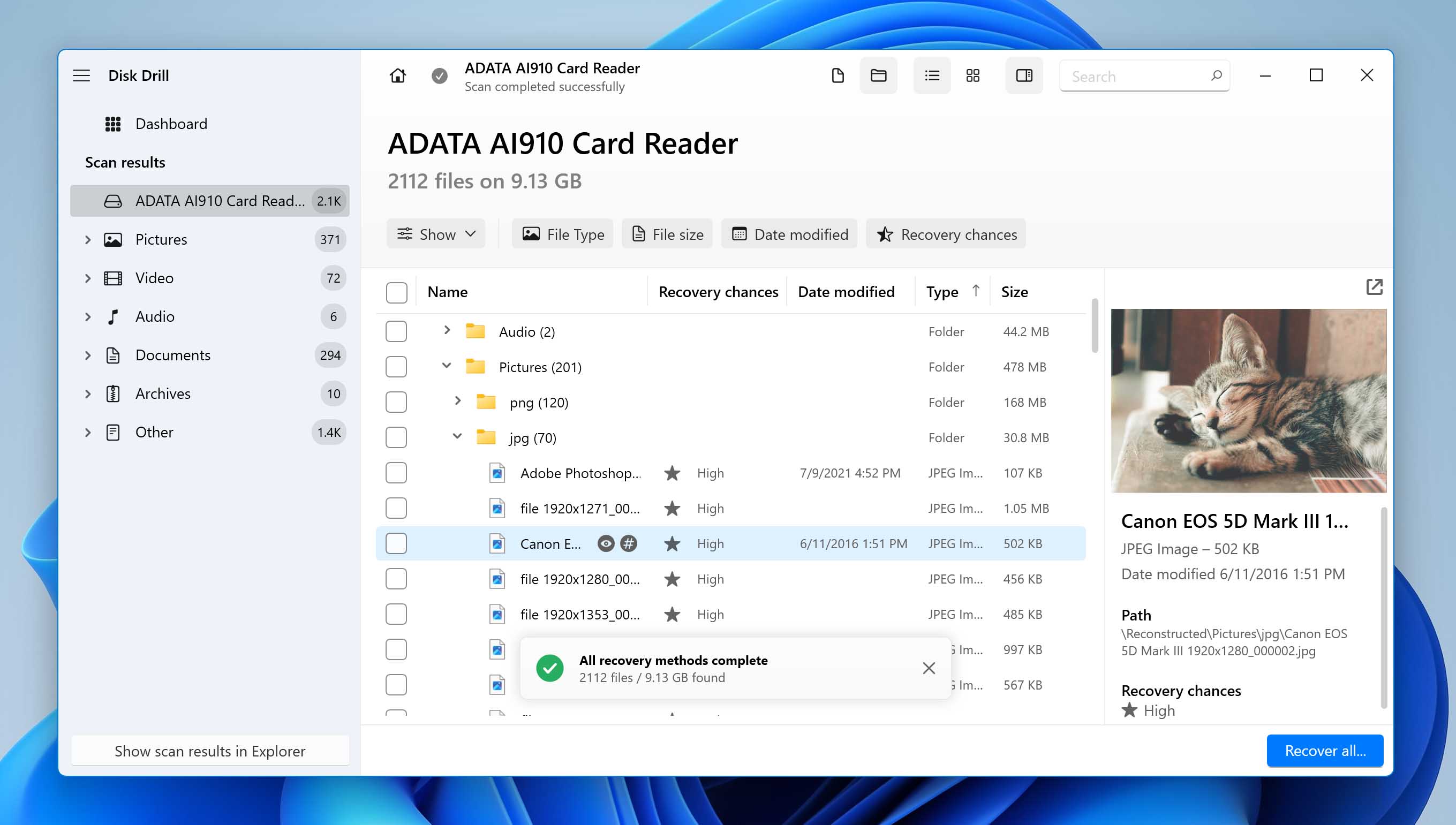The height and width of the screenshot is (825, 1456).
Task: Open the File size filter
Action: coord(667,234)
